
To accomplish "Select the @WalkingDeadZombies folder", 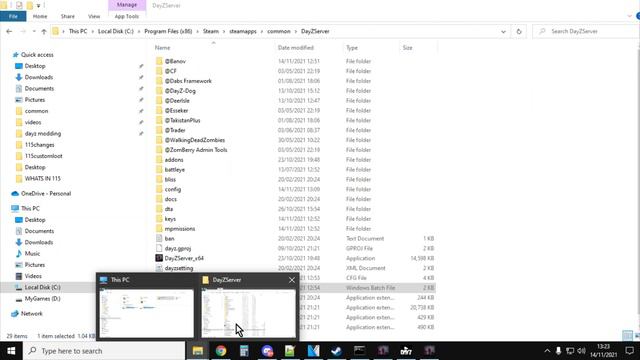I will (195, 140).
